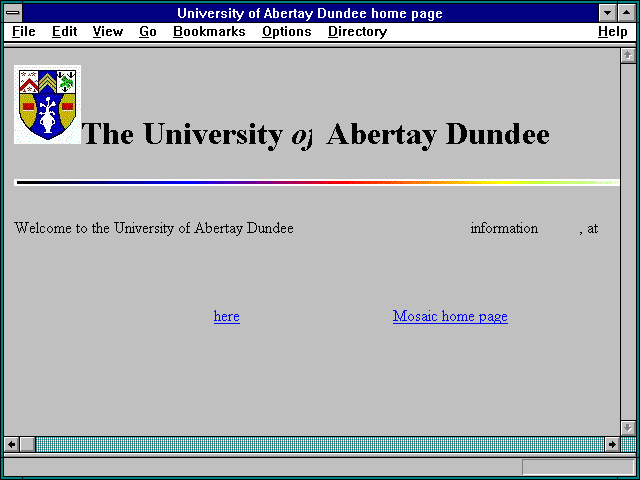Image resolution: width=640 pixels, height=480 pixels.
Task: Open the Options menu
Action: (287, 31)
